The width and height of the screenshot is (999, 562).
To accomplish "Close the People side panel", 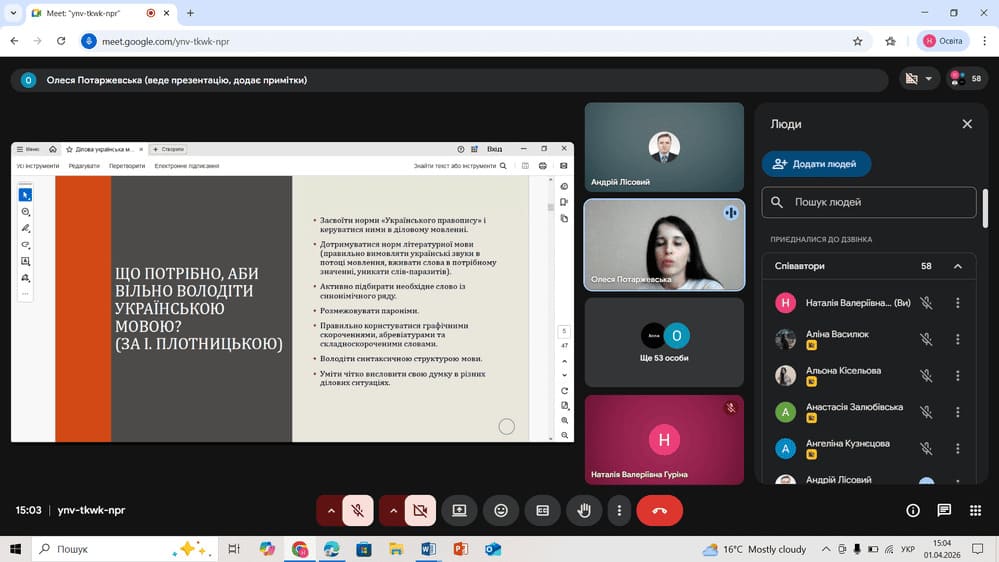I will coord(966,124).
